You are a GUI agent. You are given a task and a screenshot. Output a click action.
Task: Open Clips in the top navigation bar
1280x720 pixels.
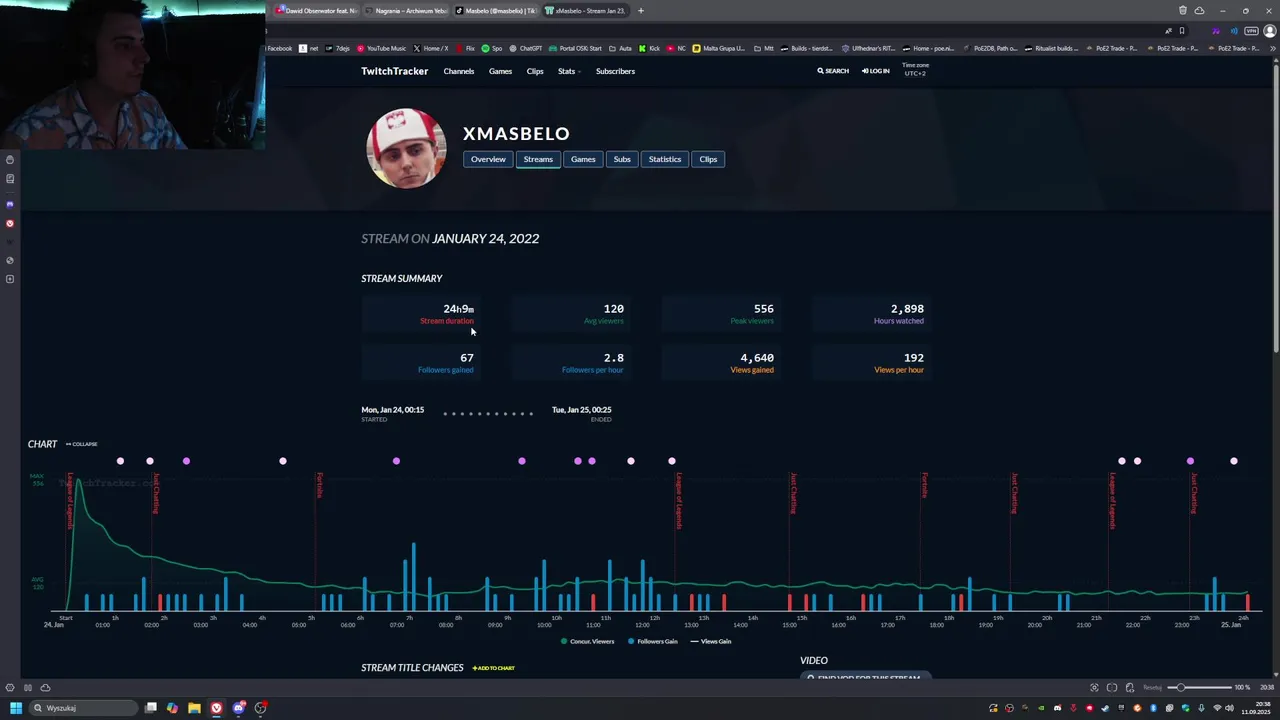point(535,71)
